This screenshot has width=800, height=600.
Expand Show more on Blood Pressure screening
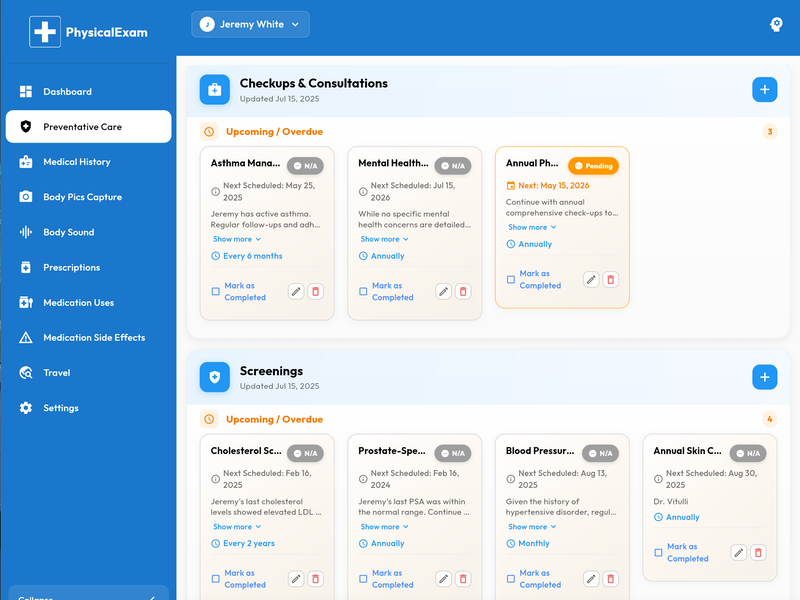(x=529, y=526)
